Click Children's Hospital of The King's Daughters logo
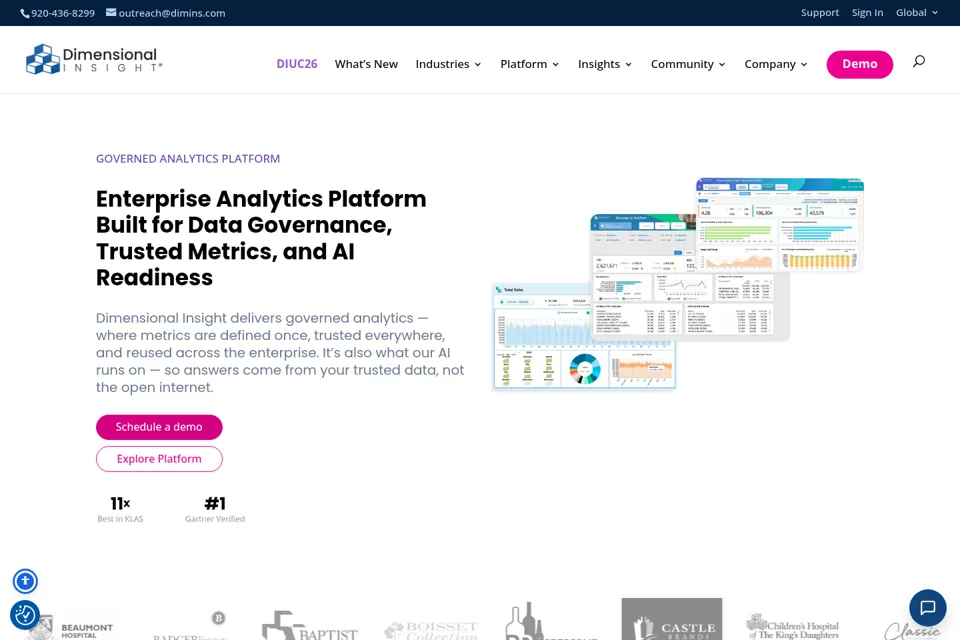The width and height of the screenshot is (960, 640). click(x=792, y=627)
